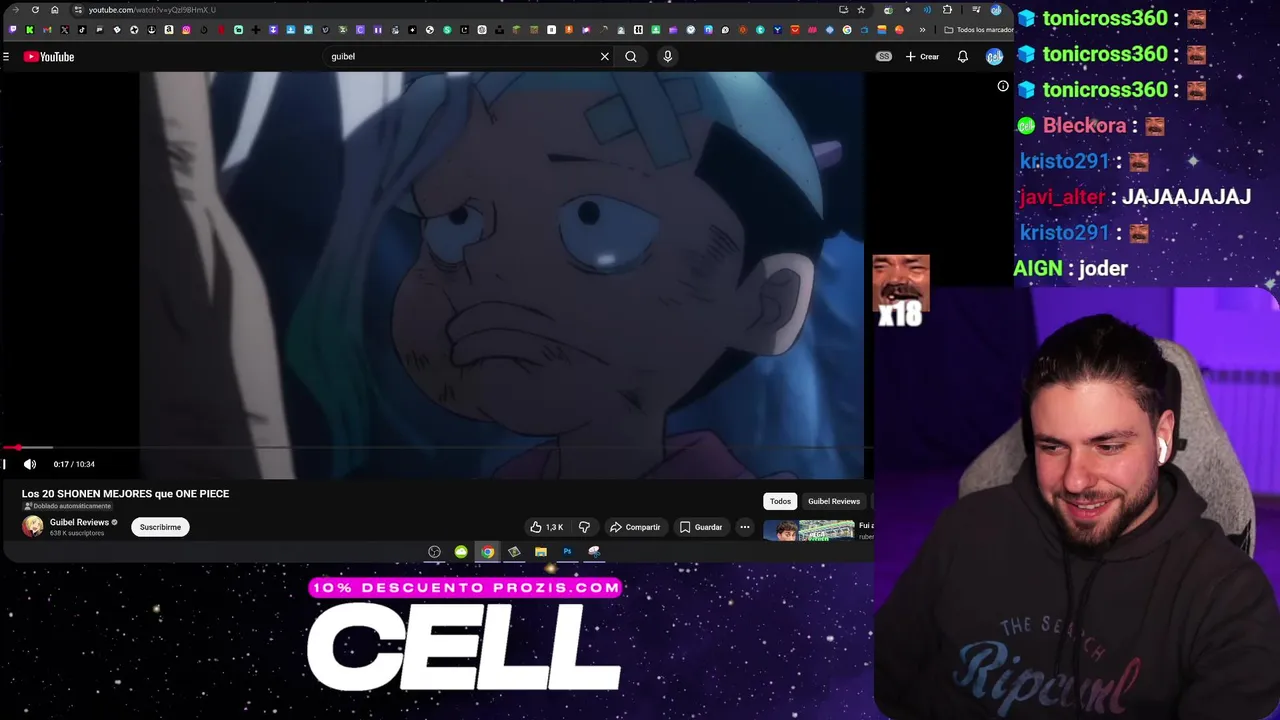
Task: Open the three-dot more actions menu
Action: [744, 527]
